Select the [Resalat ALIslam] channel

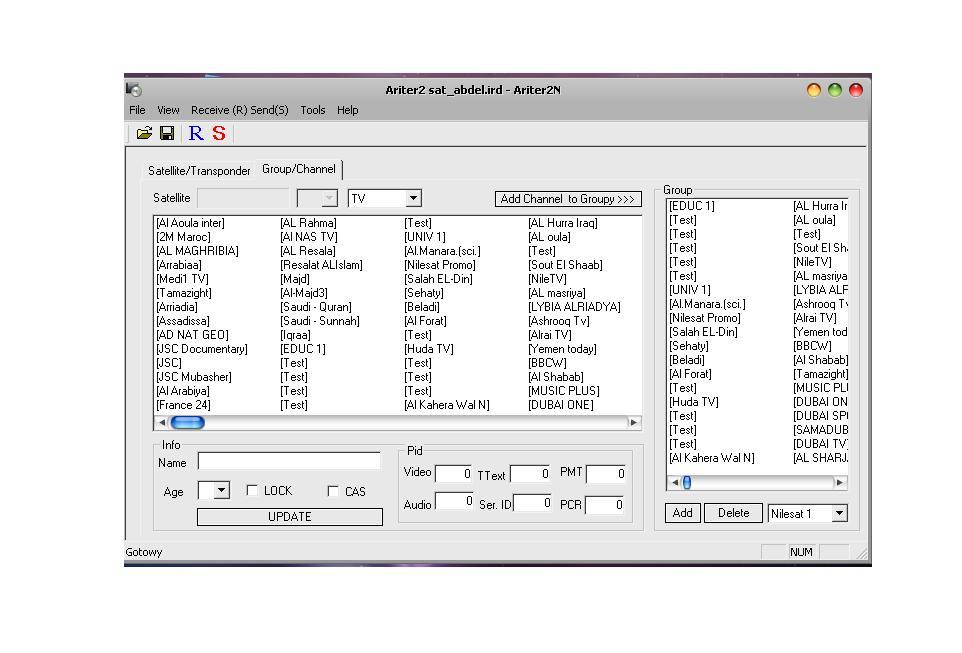coord(321,265)
